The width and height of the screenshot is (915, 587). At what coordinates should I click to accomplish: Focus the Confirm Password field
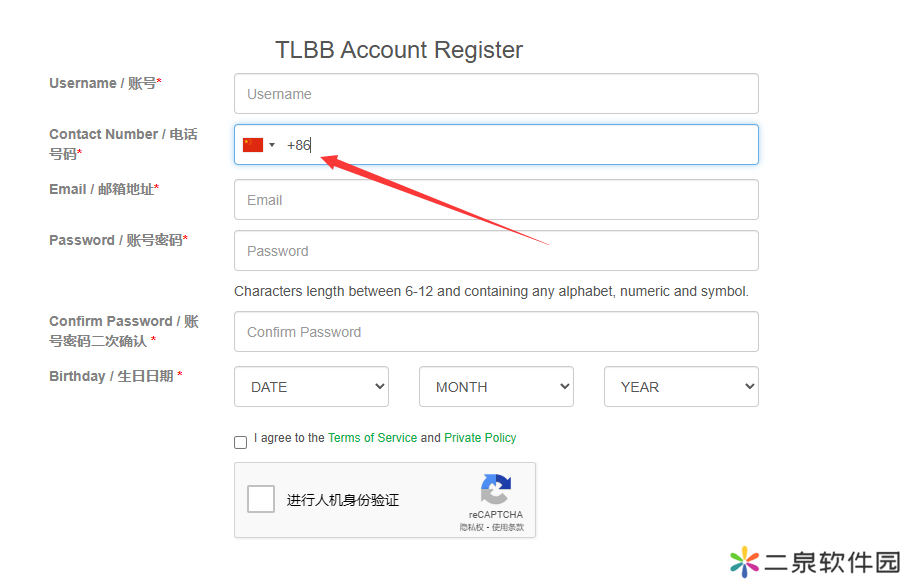pos(496,331)
